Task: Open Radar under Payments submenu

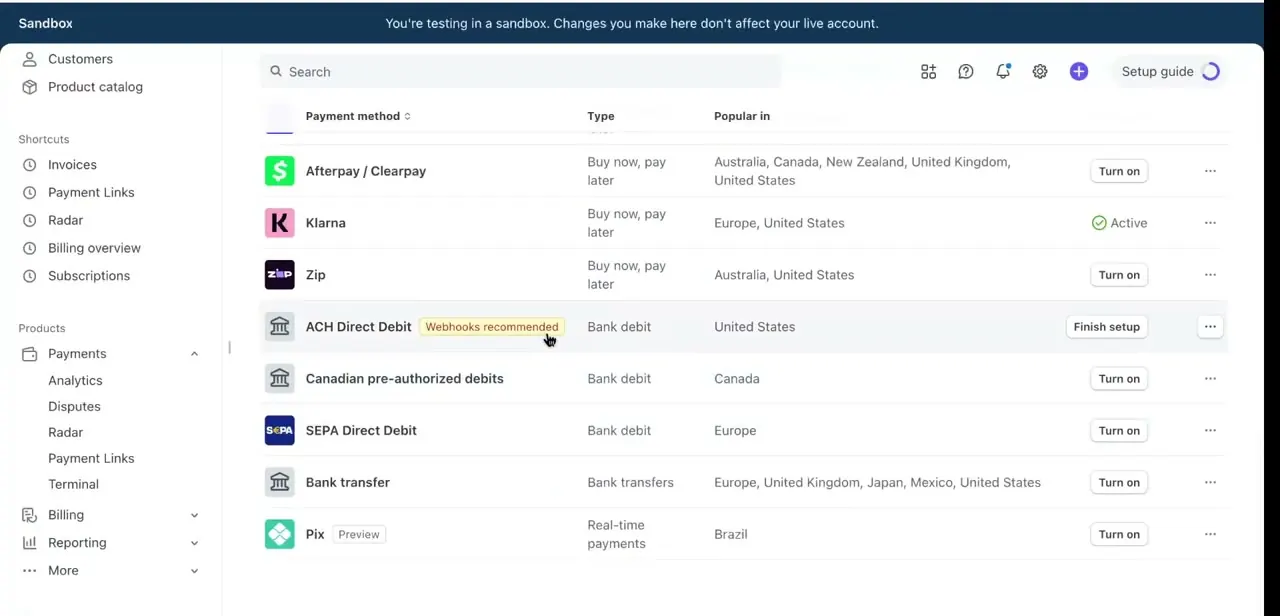Action: coord(65,433)
